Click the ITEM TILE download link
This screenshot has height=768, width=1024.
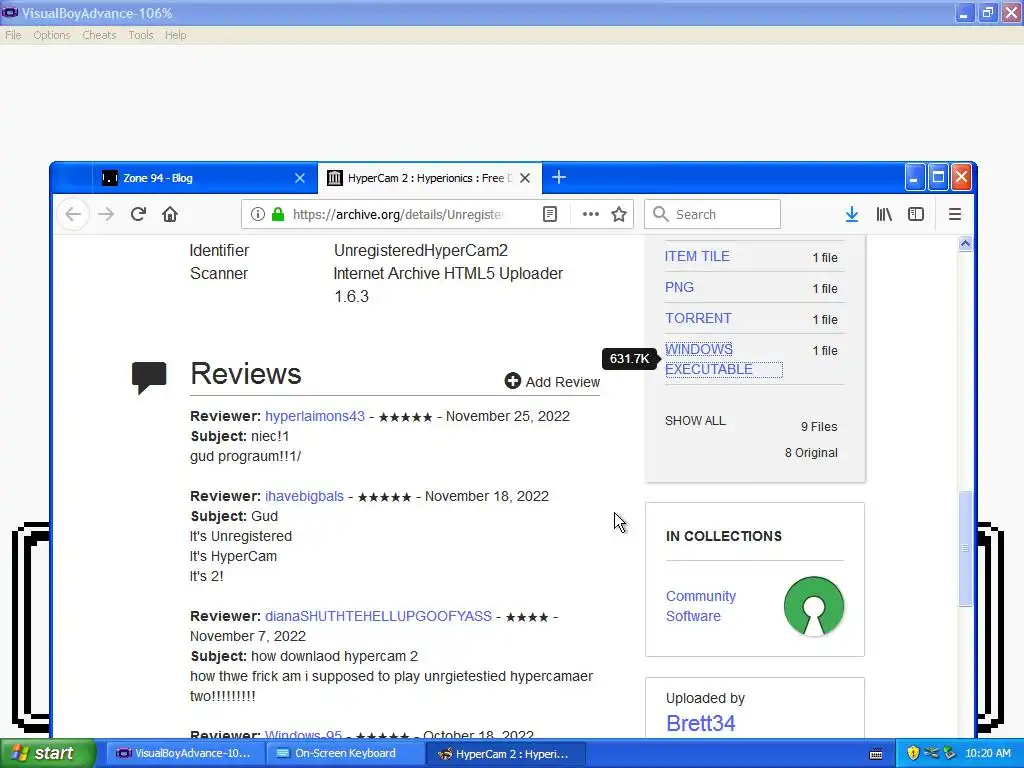point(697,257)
